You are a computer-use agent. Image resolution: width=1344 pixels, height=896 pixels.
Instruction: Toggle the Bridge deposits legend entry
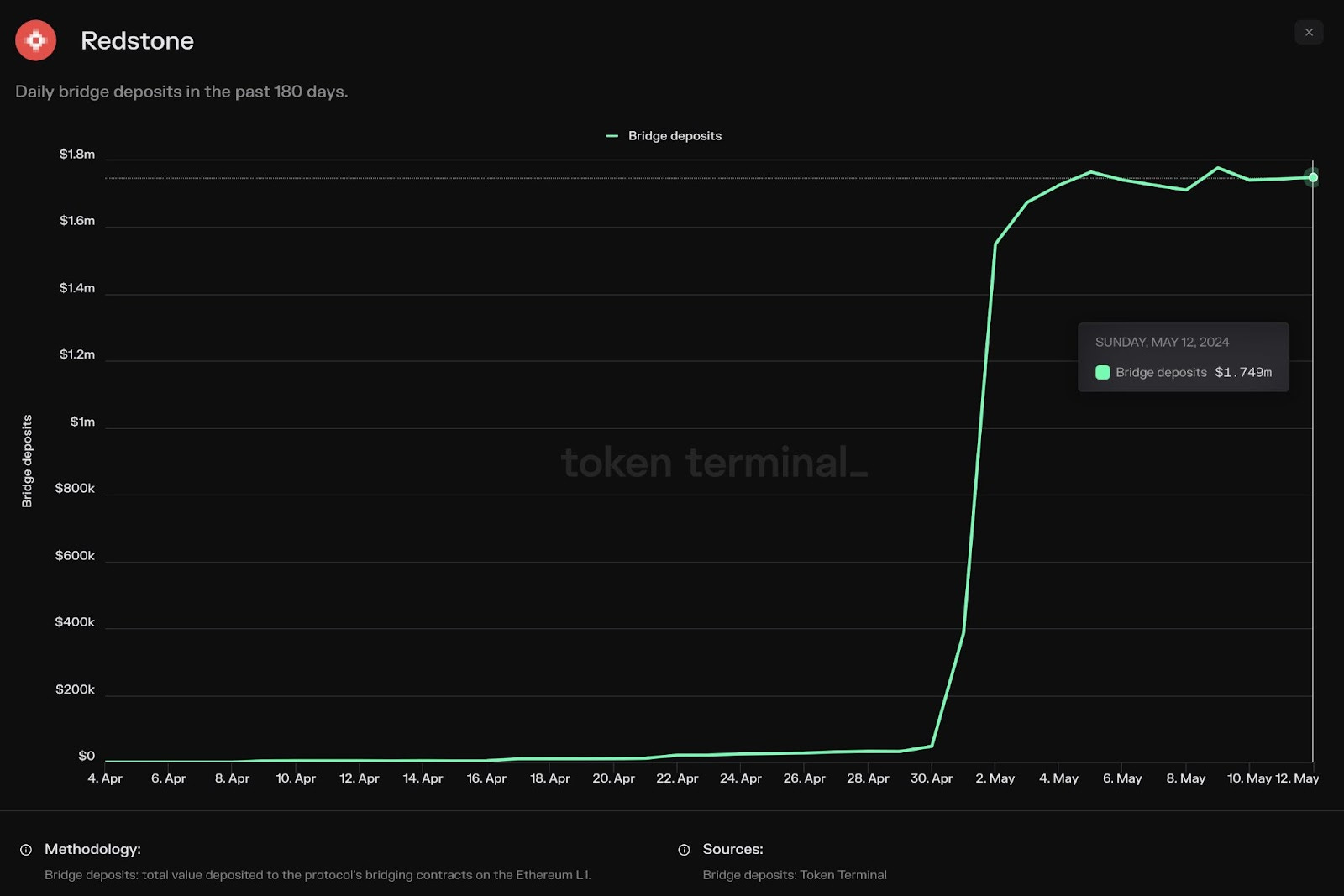[664, 136]
